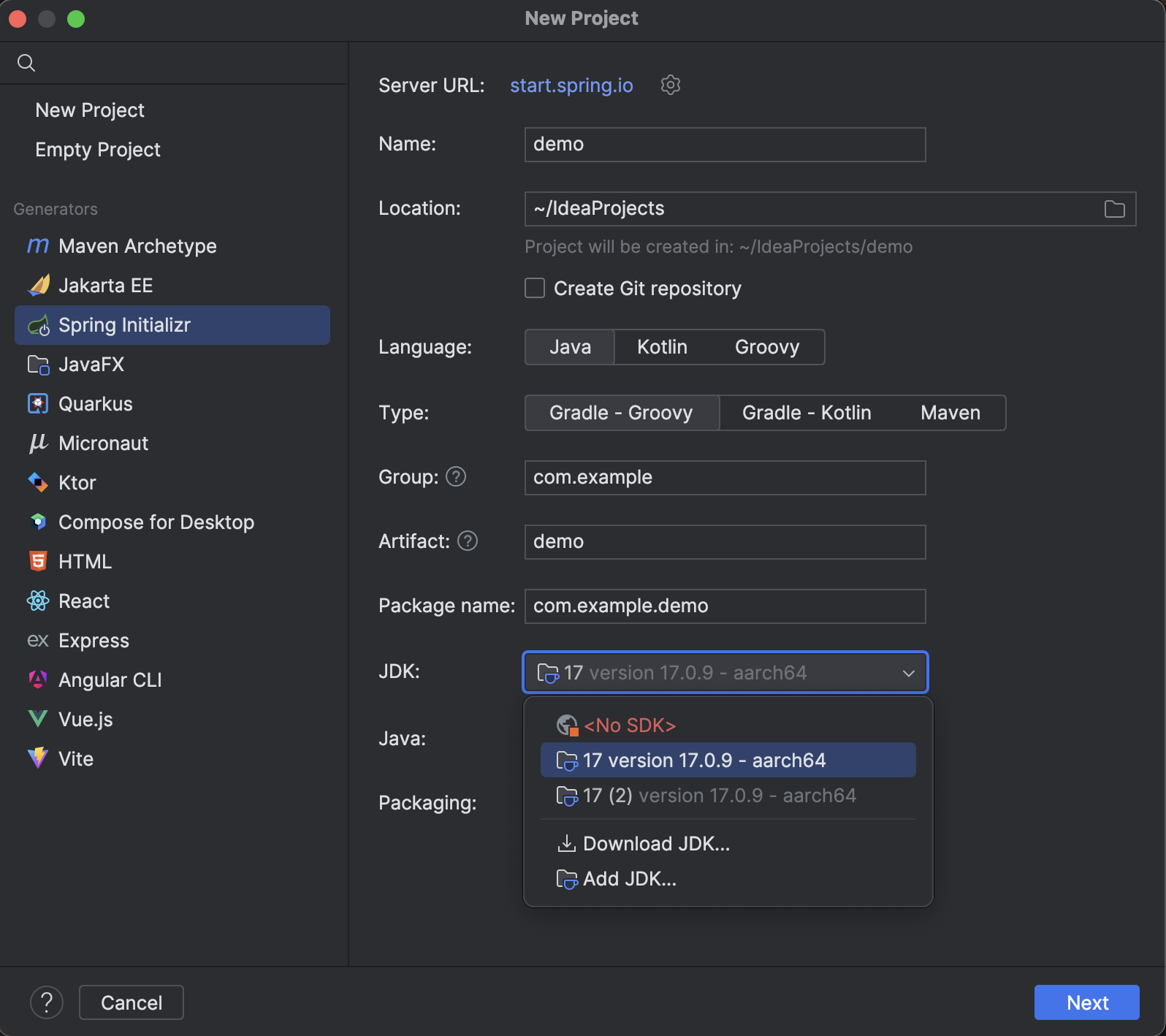The image size is (1166, 1036).
Task: Select Maven Archetype generator
Action: coord(172,246)
